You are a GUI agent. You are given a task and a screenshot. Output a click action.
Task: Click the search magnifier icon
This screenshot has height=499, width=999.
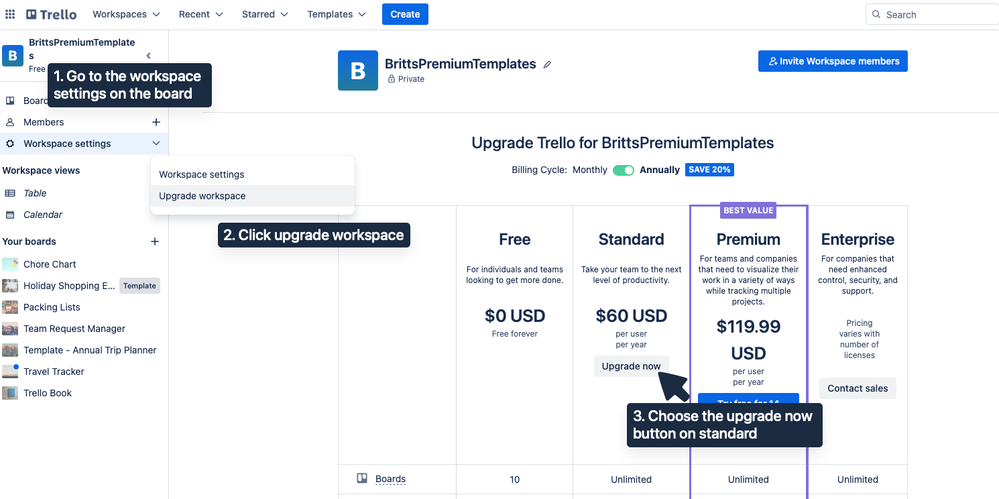(877, 15)
